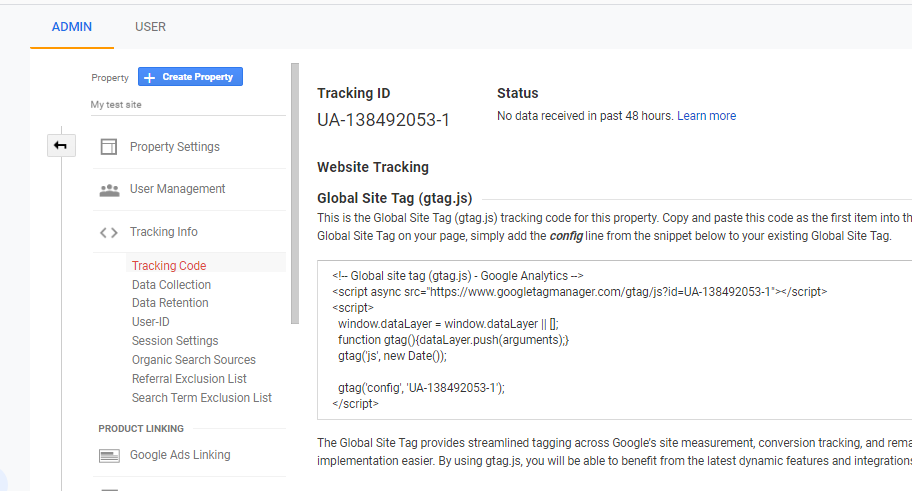Viewport: 912px width, 491px height.
Task: Open Property Settings
Action: [x=174, y=147]
